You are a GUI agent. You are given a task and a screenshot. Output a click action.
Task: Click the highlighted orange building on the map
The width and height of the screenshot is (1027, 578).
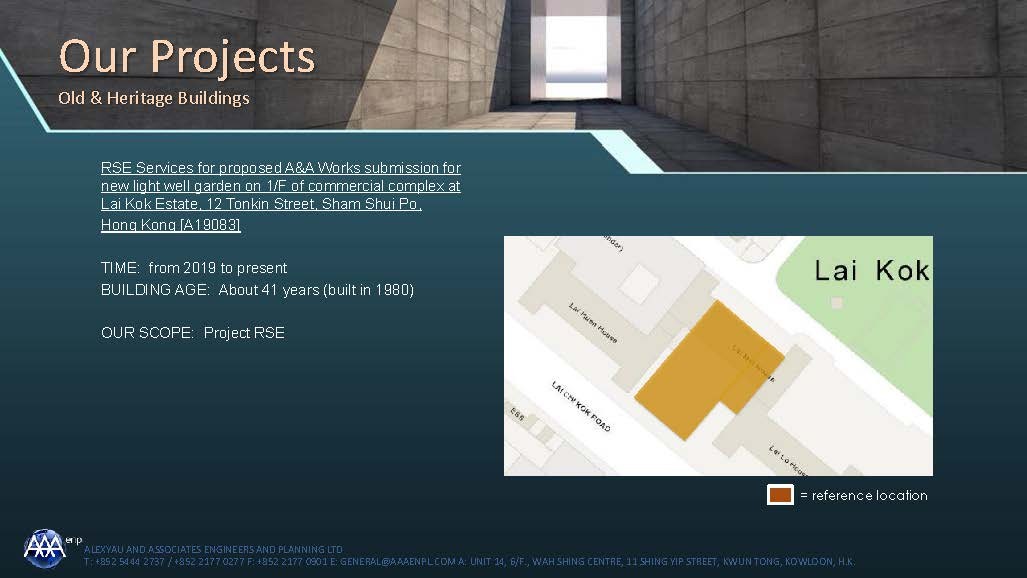700,370
